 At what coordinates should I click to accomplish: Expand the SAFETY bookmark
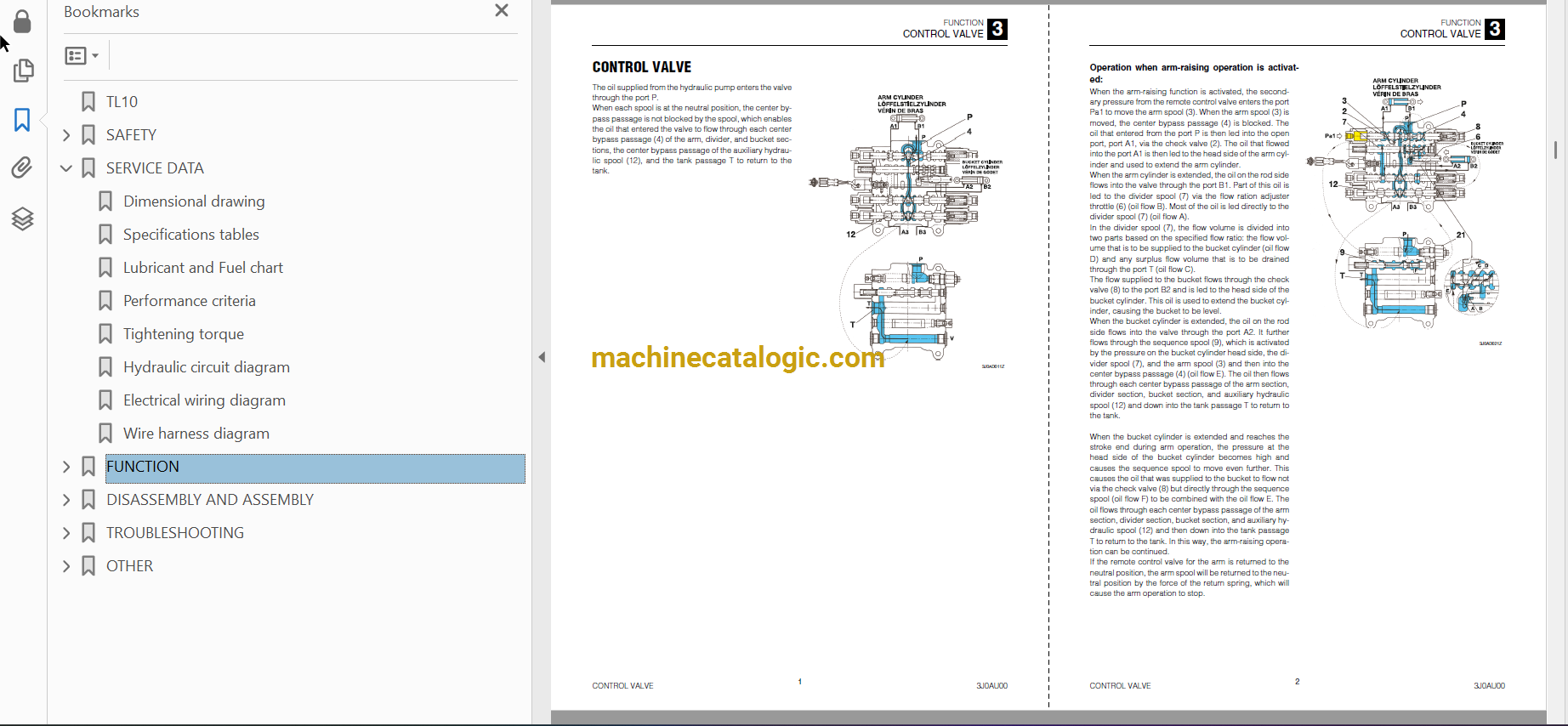pyautogui.click(x=66, y=135)
